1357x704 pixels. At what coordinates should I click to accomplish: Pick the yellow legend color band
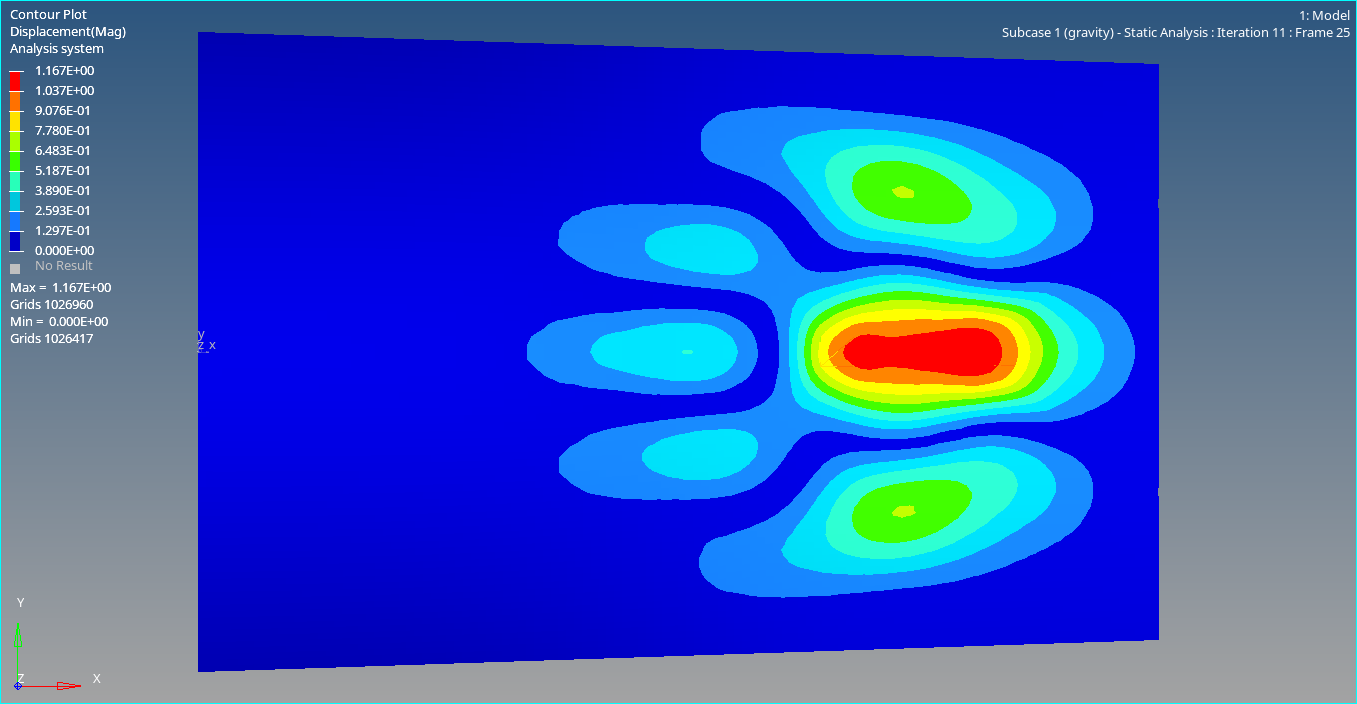[15, 120]
